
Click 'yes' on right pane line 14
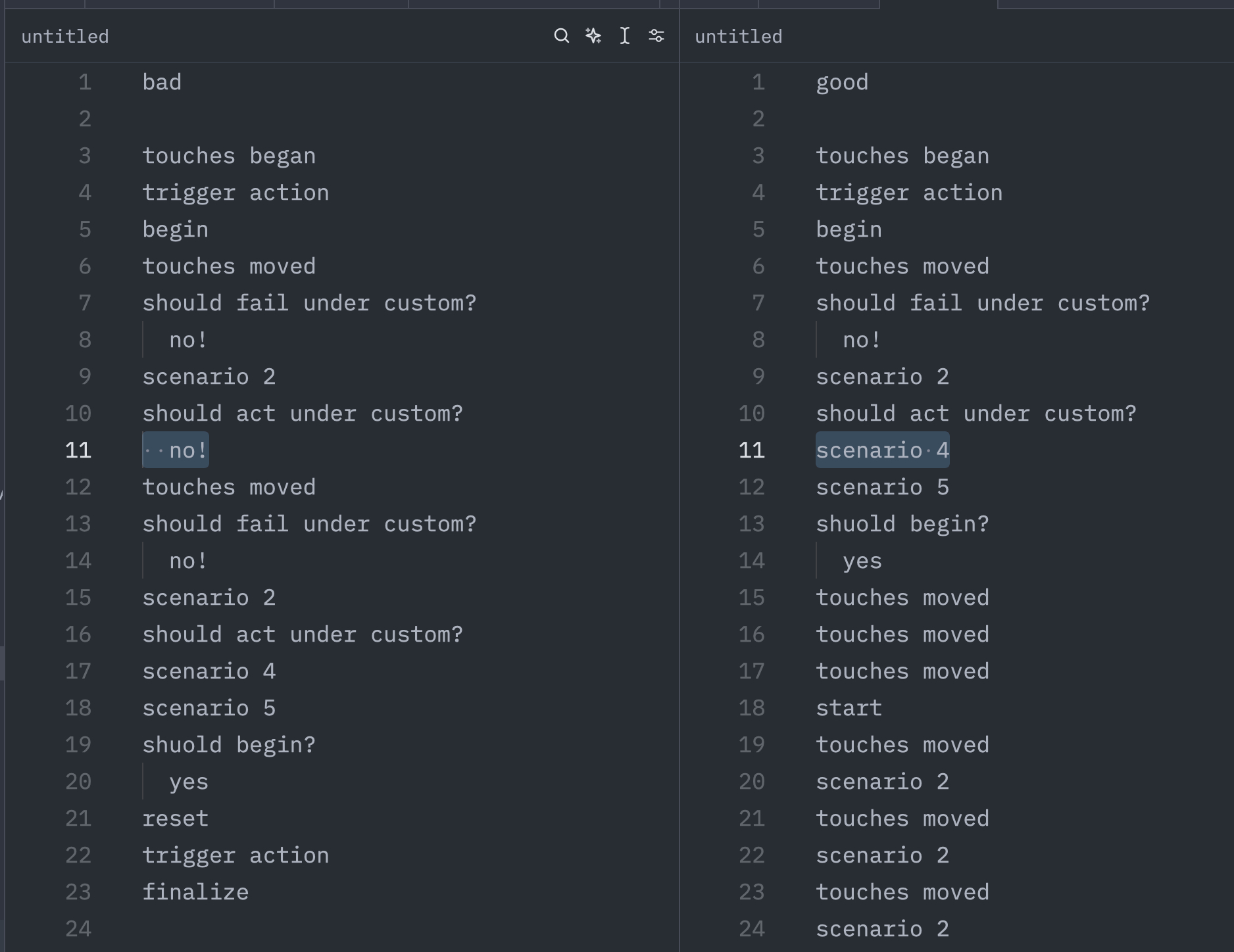point(862,561)
